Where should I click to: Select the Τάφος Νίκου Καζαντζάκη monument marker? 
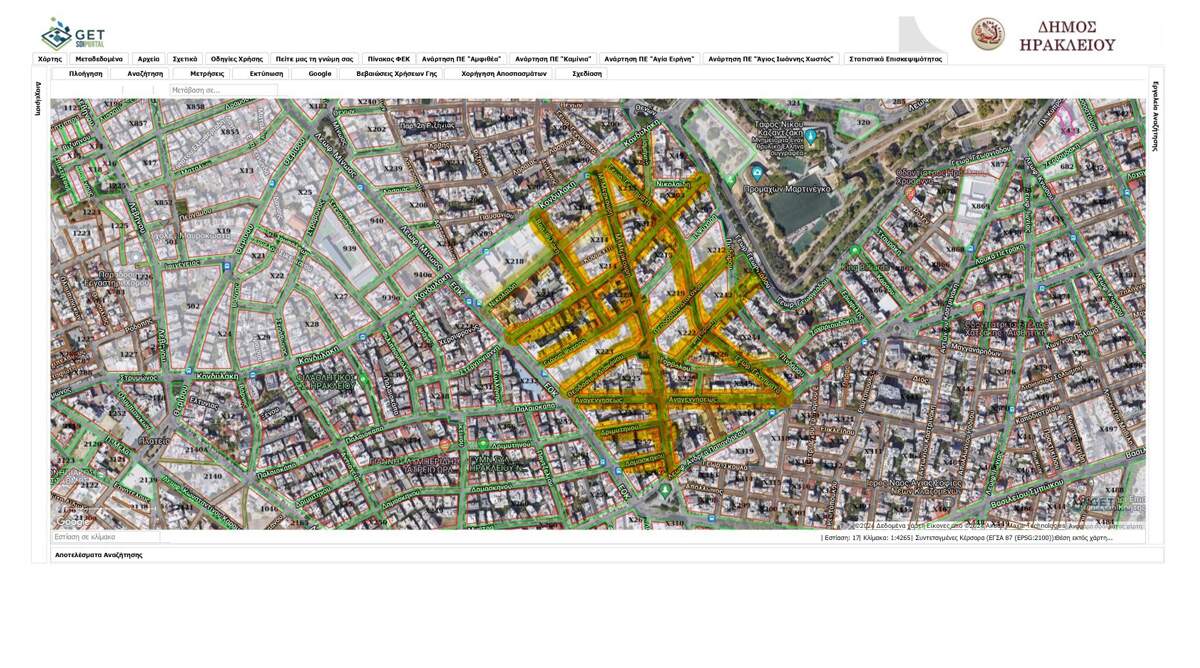click(x=810, y=135)
